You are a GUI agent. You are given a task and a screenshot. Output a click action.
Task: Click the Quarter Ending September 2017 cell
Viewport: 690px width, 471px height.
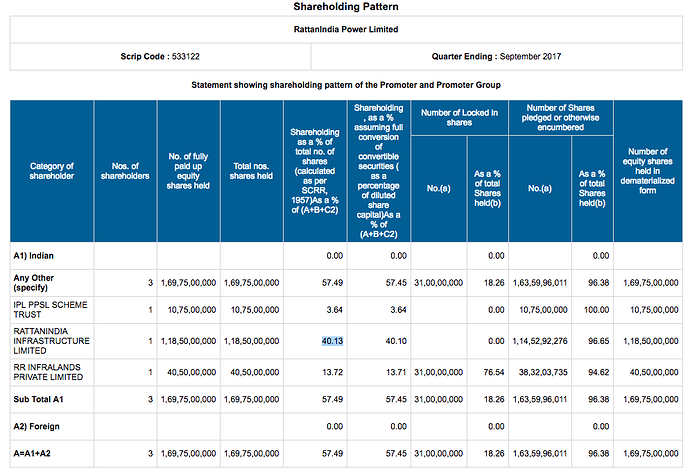tap(496, 56)
